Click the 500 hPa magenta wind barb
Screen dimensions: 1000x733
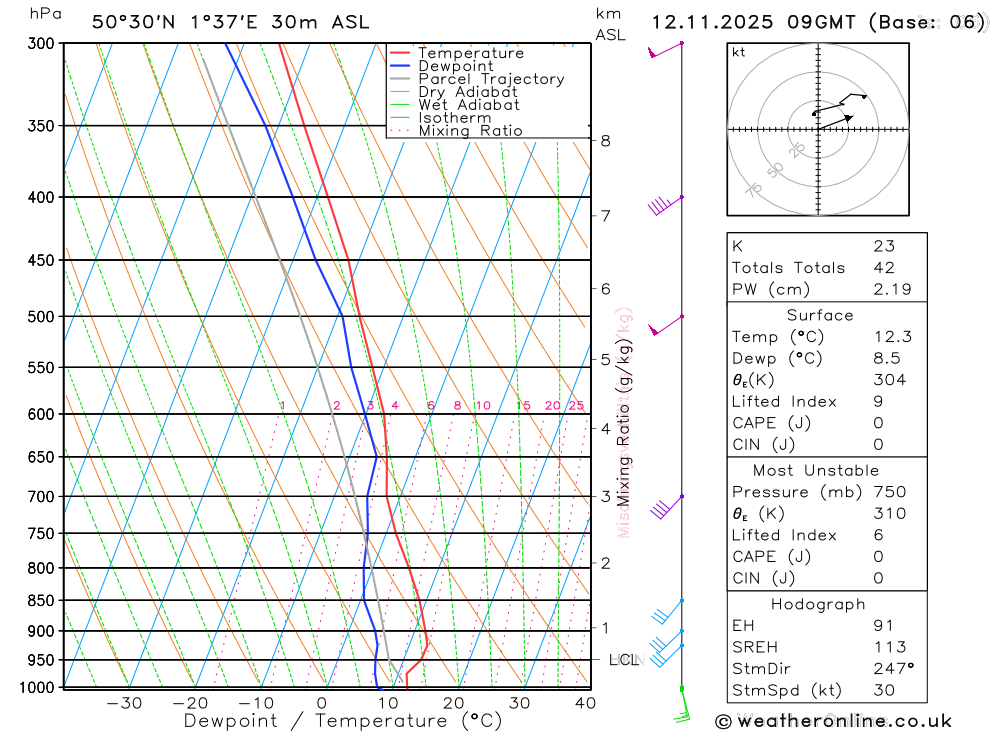[665, 325]
